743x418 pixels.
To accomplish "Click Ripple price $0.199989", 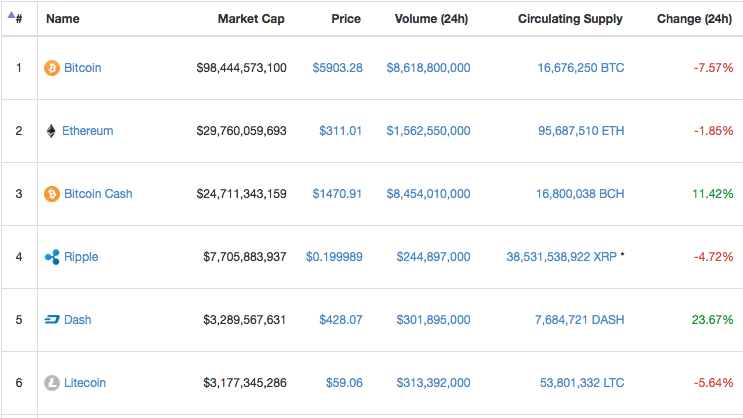I will point(334,257).
